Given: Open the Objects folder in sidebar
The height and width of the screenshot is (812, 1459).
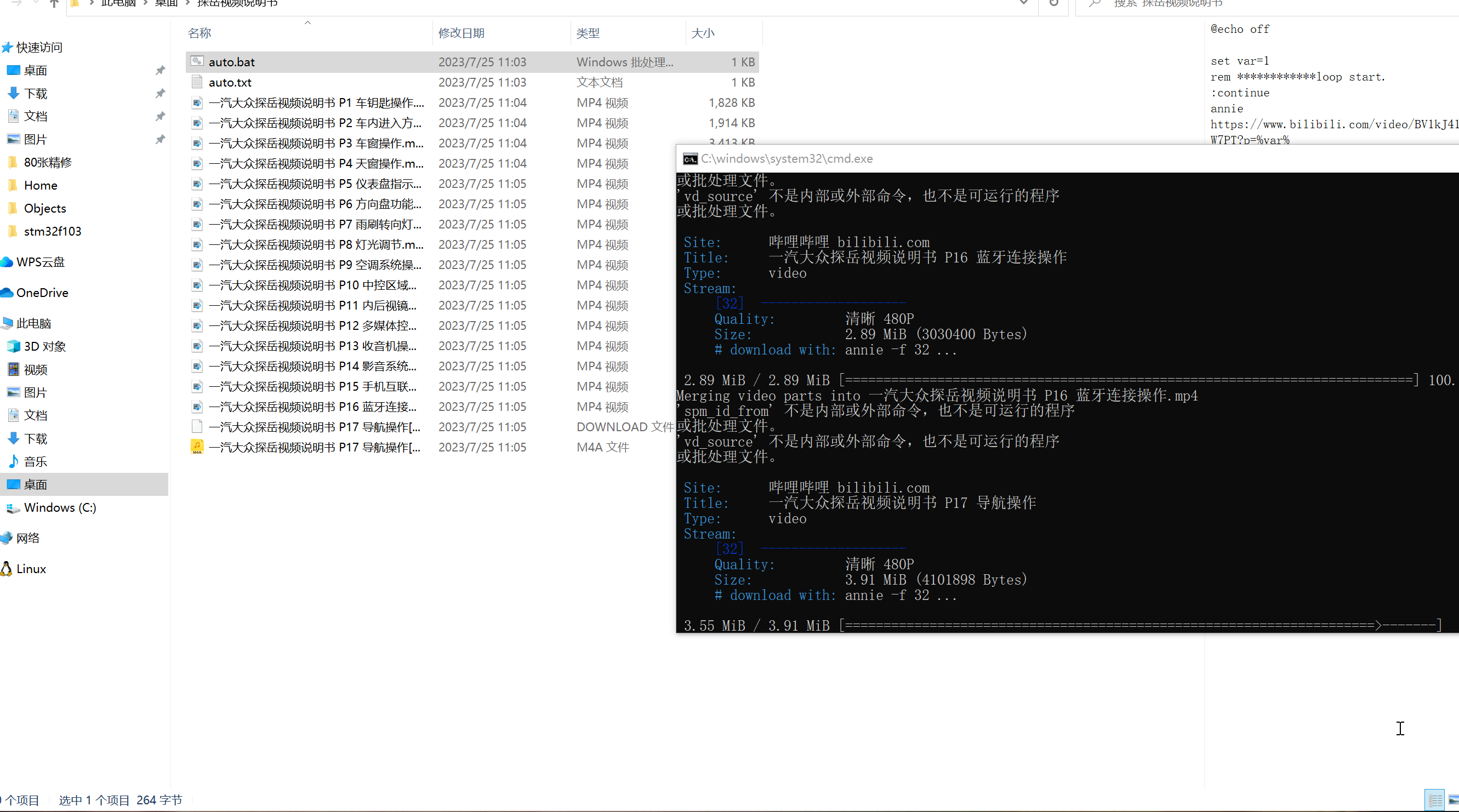Looking at the screenshot, I should 45,208.
